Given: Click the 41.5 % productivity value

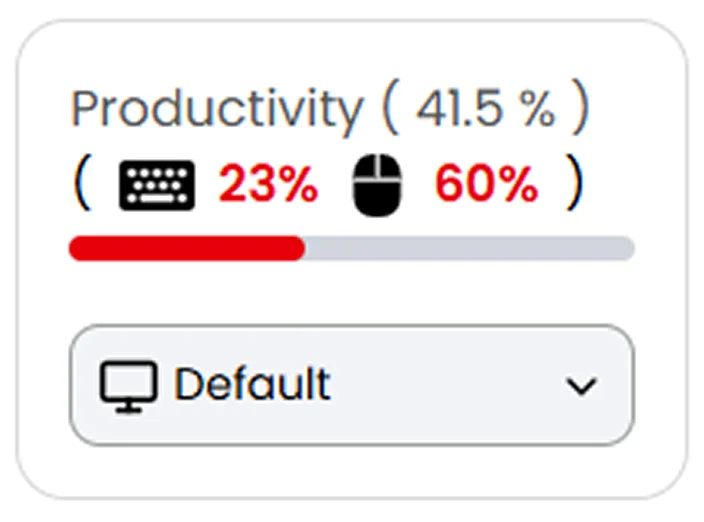Looking at the screenshot, I should (485, 109).
